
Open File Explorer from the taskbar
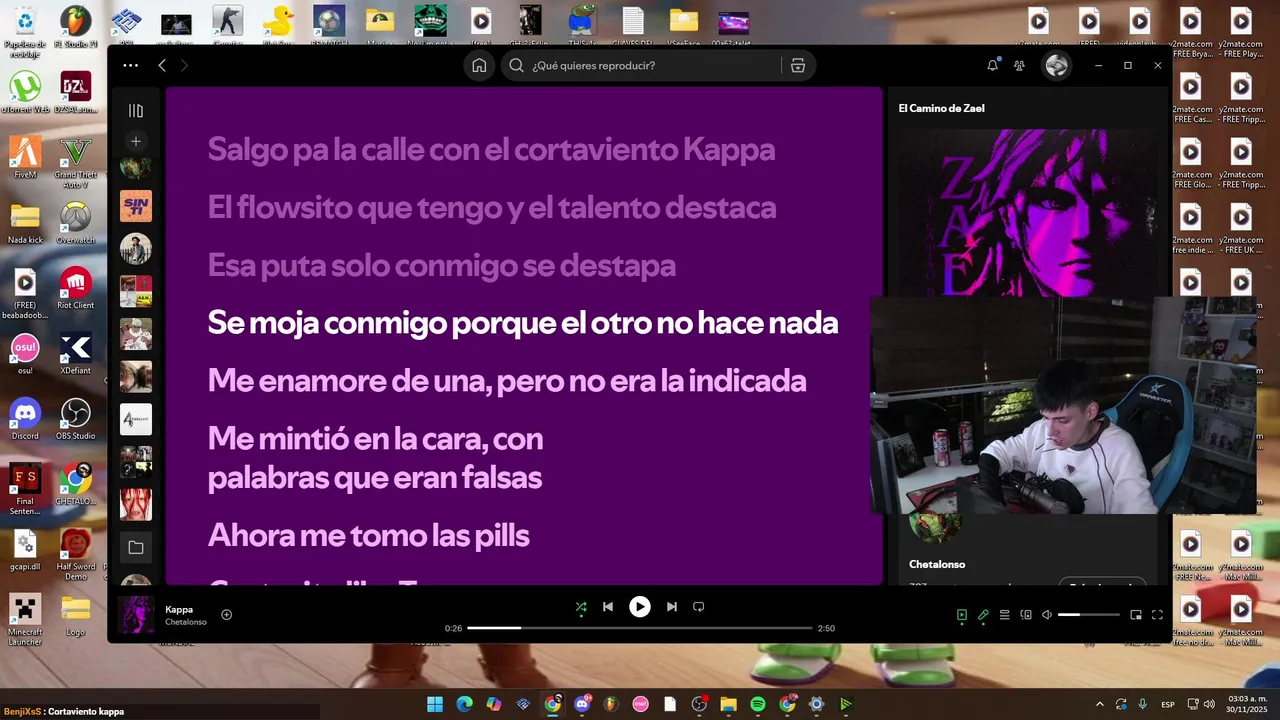click(x=728, y=704)
